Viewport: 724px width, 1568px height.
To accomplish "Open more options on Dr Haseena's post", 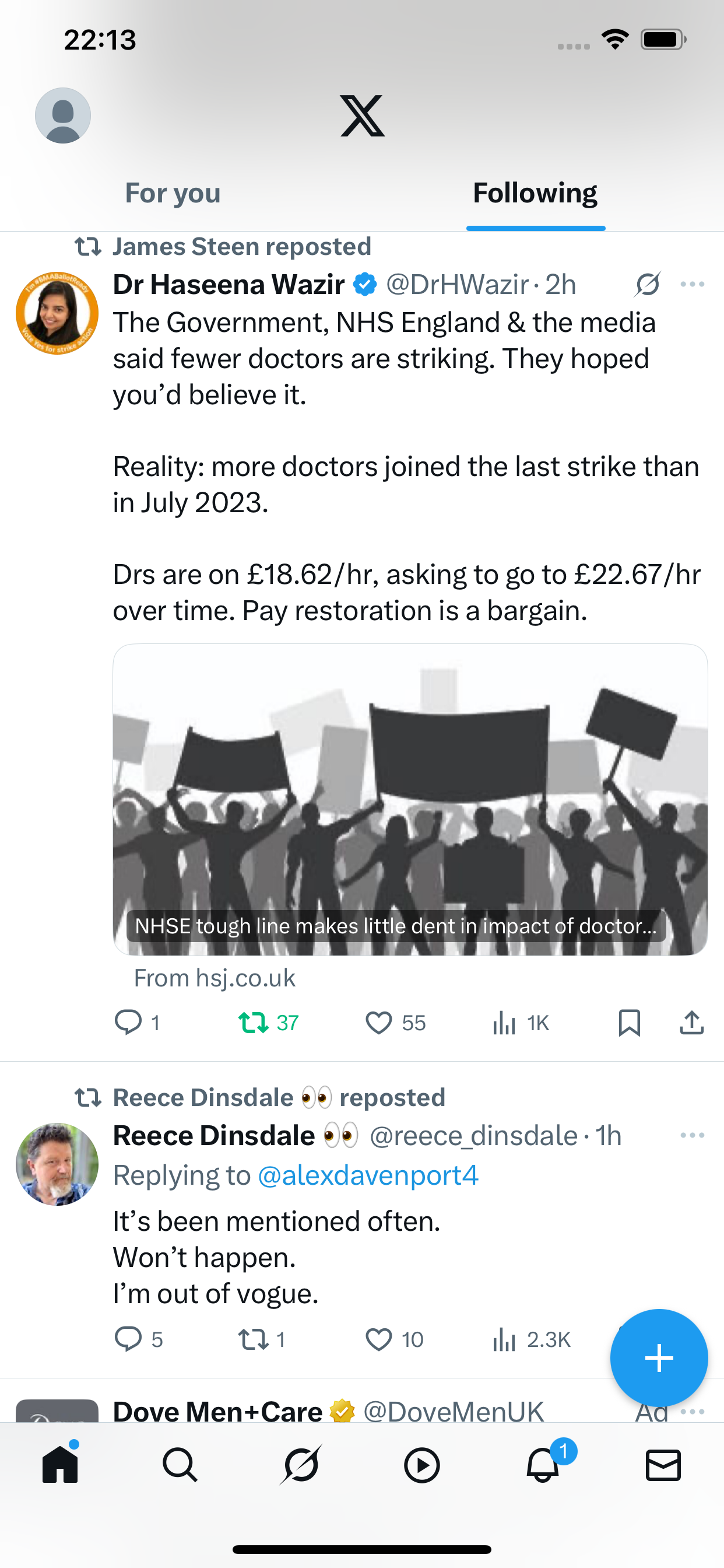I will click(693, 284).
